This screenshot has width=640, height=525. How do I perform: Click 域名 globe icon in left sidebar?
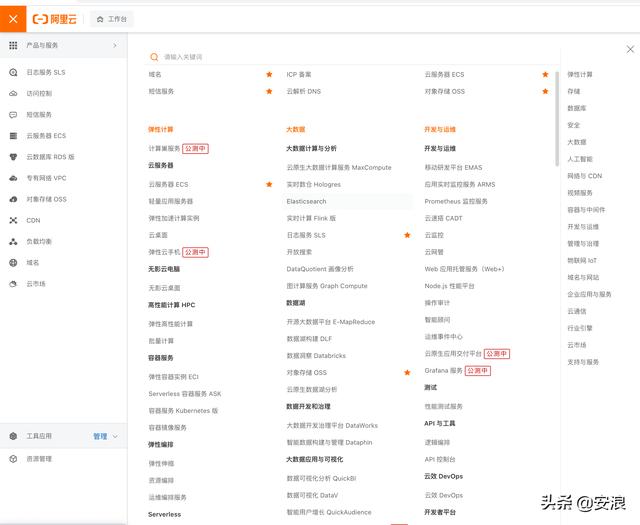pos(13,263)
